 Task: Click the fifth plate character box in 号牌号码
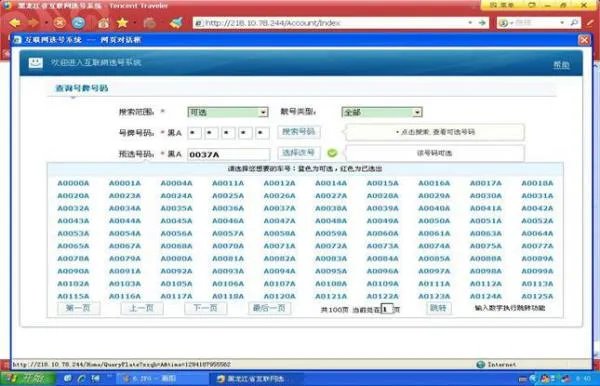click(x=262, y=133)
